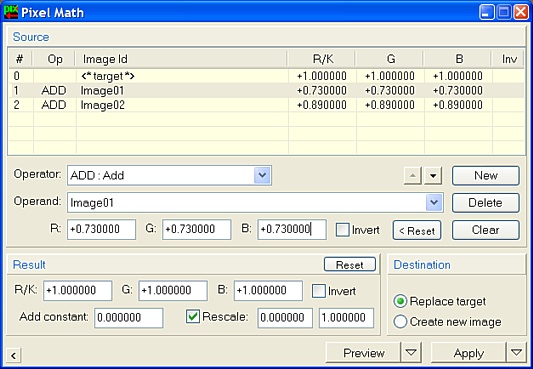
Task: Click the Delete button
Action: coord(486,203)
